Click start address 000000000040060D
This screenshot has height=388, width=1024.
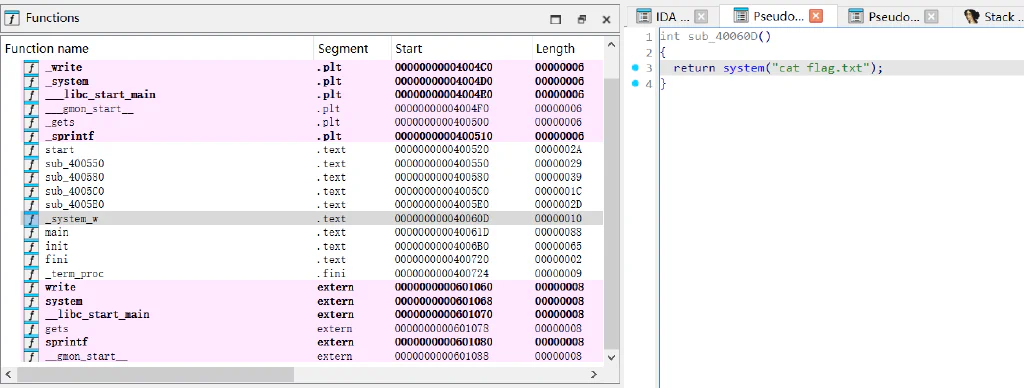(x=443, y=218)
